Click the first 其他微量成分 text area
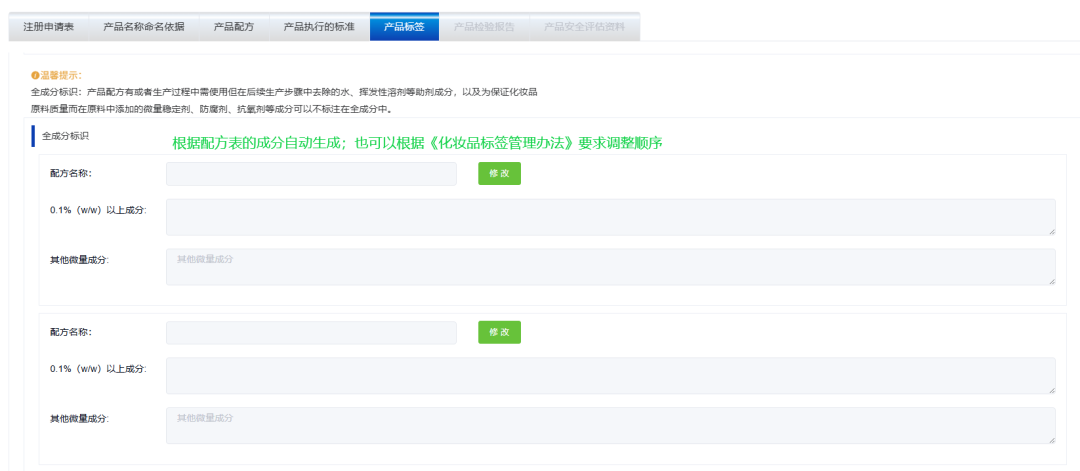1080x471 pixels. (610, 267)
